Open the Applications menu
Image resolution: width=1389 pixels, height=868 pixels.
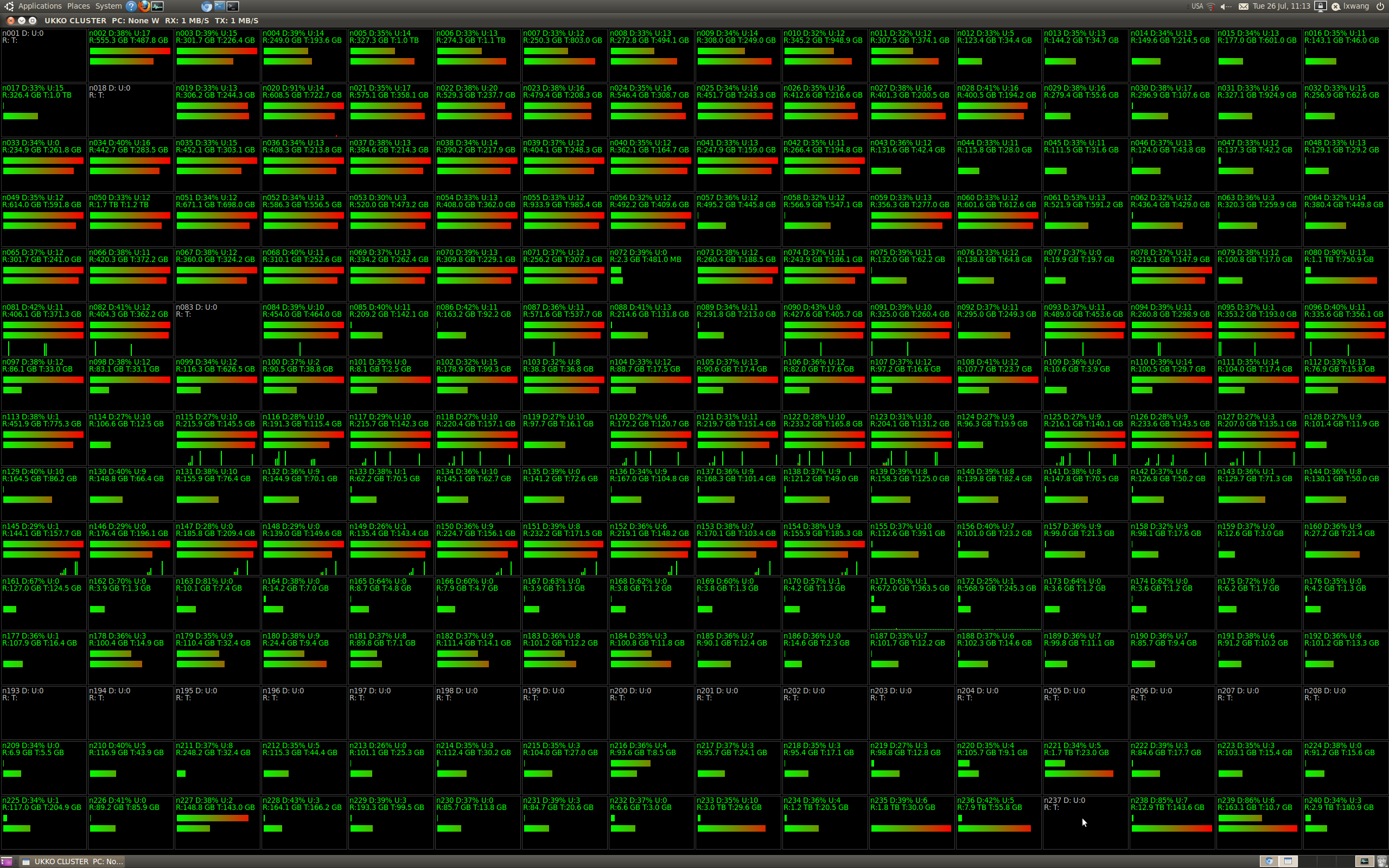pyautogui.click(x=40, y=7)
